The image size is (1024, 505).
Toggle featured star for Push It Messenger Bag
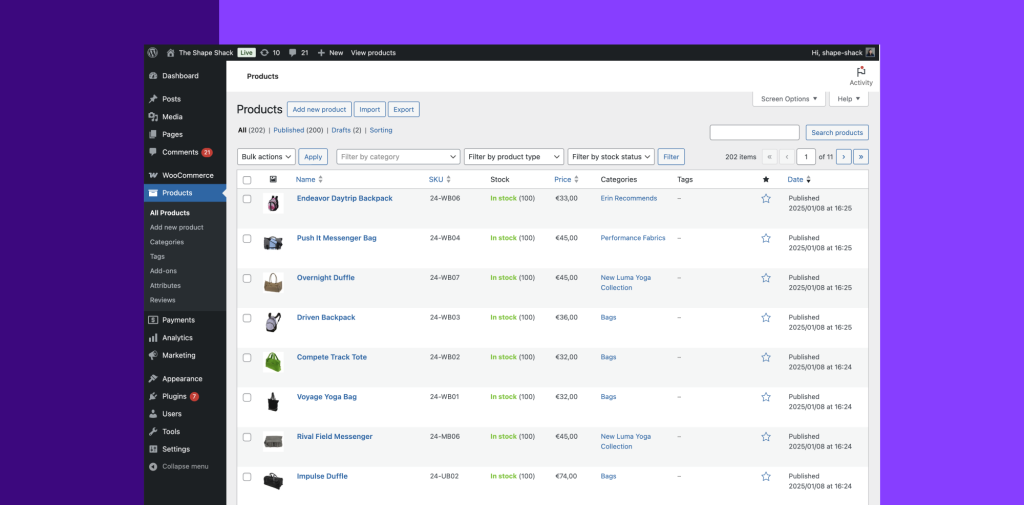[x=766, y=238]
